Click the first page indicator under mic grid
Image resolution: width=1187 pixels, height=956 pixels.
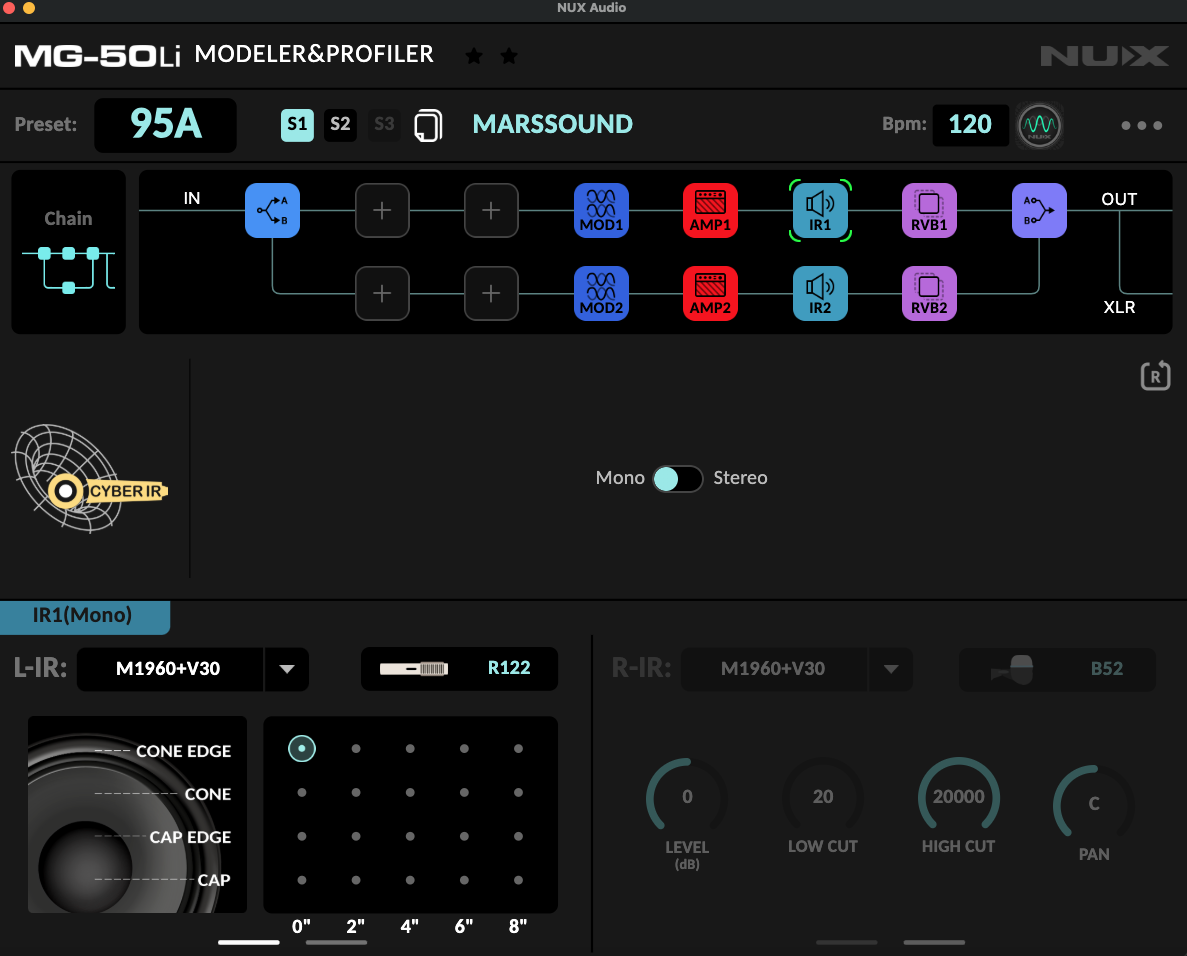point(249,942)
